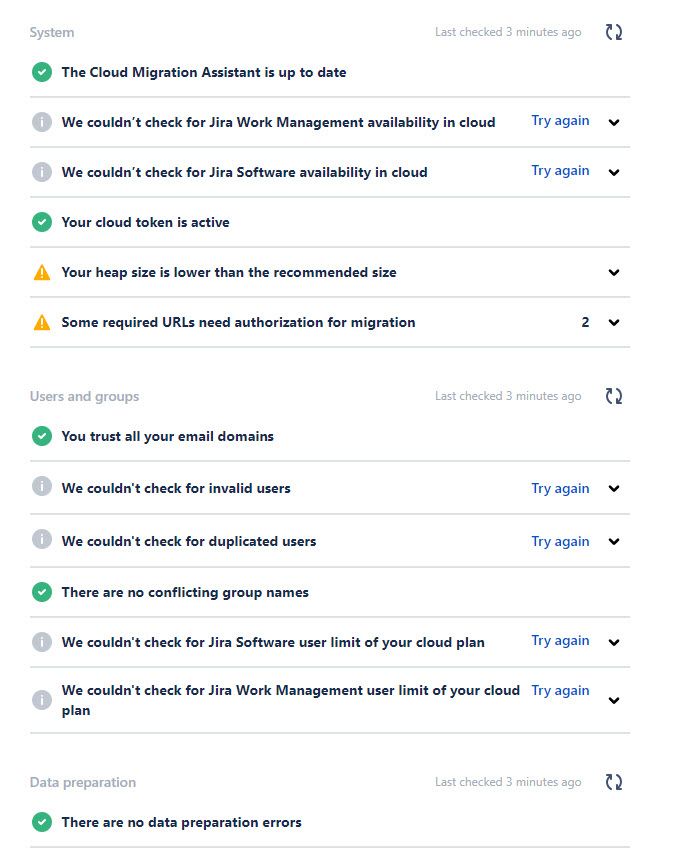Try again for Jira Software availability check
The height and width of the screenshot is (861, 678).
(560, 171)
